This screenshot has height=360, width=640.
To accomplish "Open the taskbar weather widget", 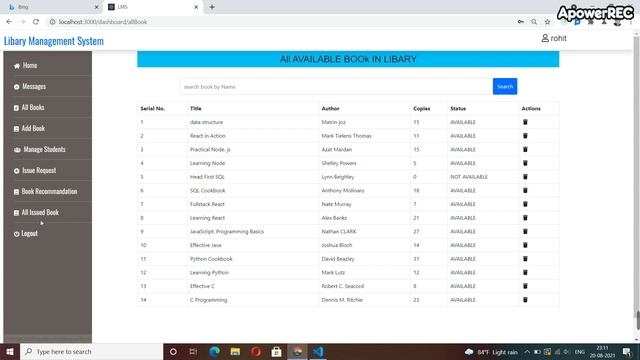I will click(x=491, y=352).
